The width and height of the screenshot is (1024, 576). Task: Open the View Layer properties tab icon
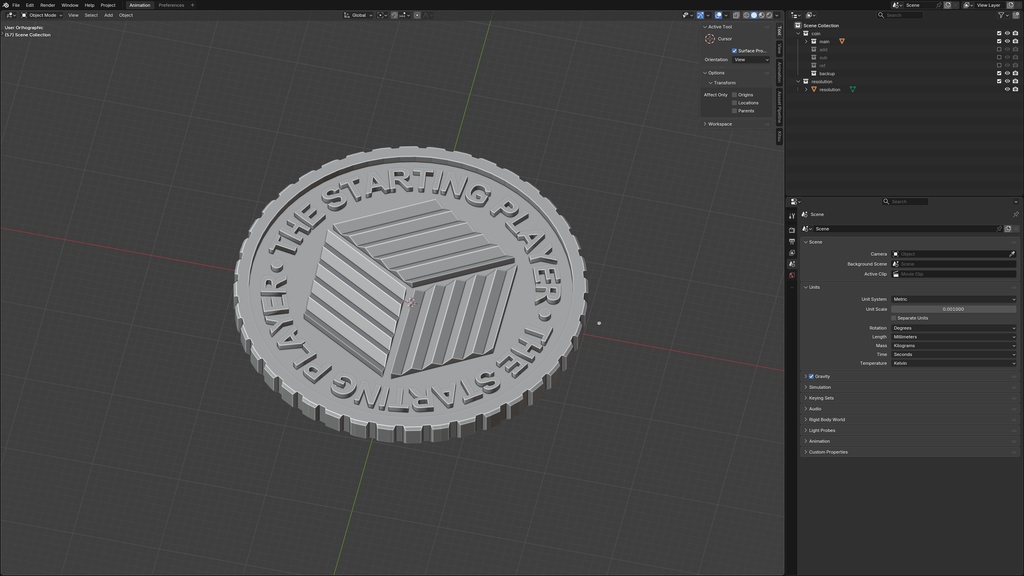pyautogui.click(x=792, y=253)
